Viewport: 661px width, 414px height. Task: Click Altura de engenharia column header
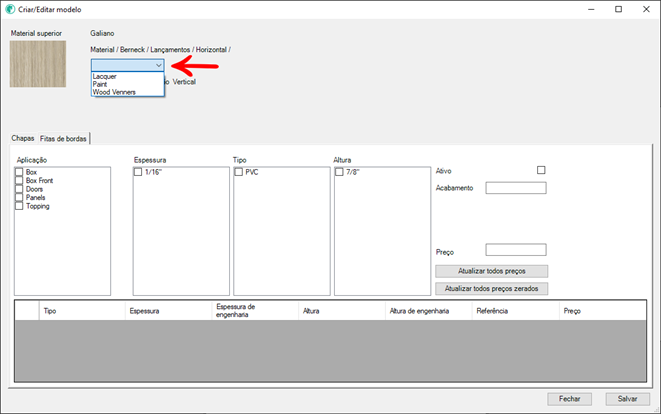pyautogui.click(x=428, y=311)
